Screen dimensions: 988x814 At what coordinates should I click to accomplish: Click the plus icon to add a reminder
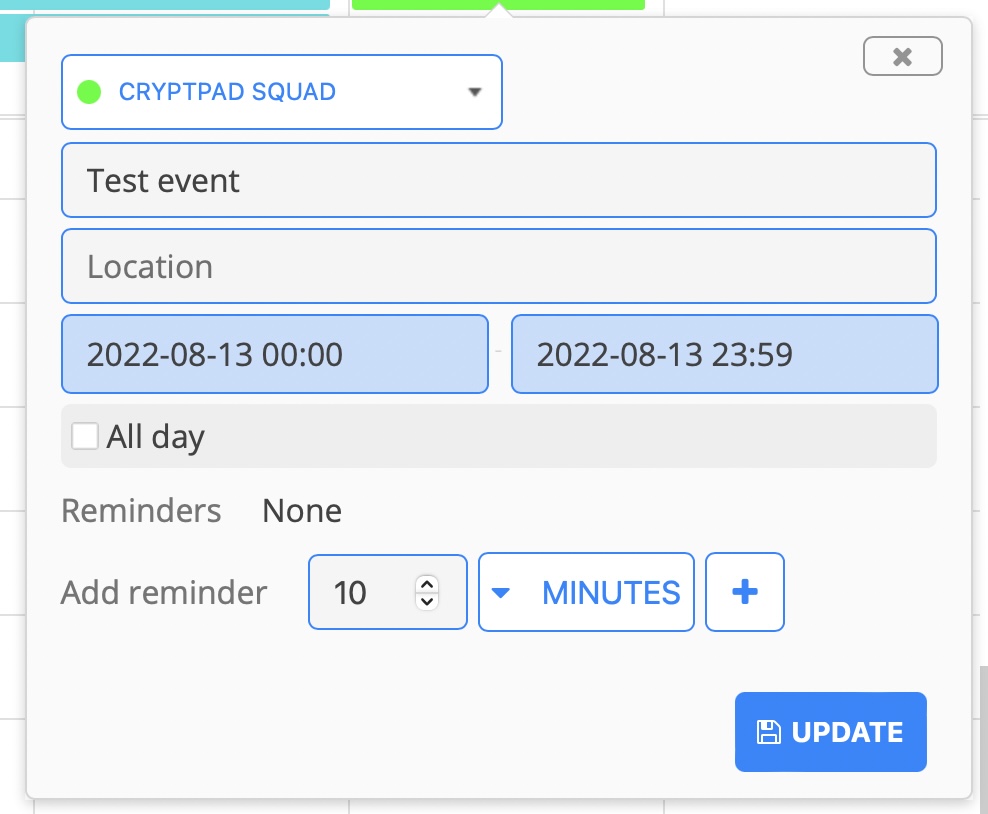pos(745,592)
